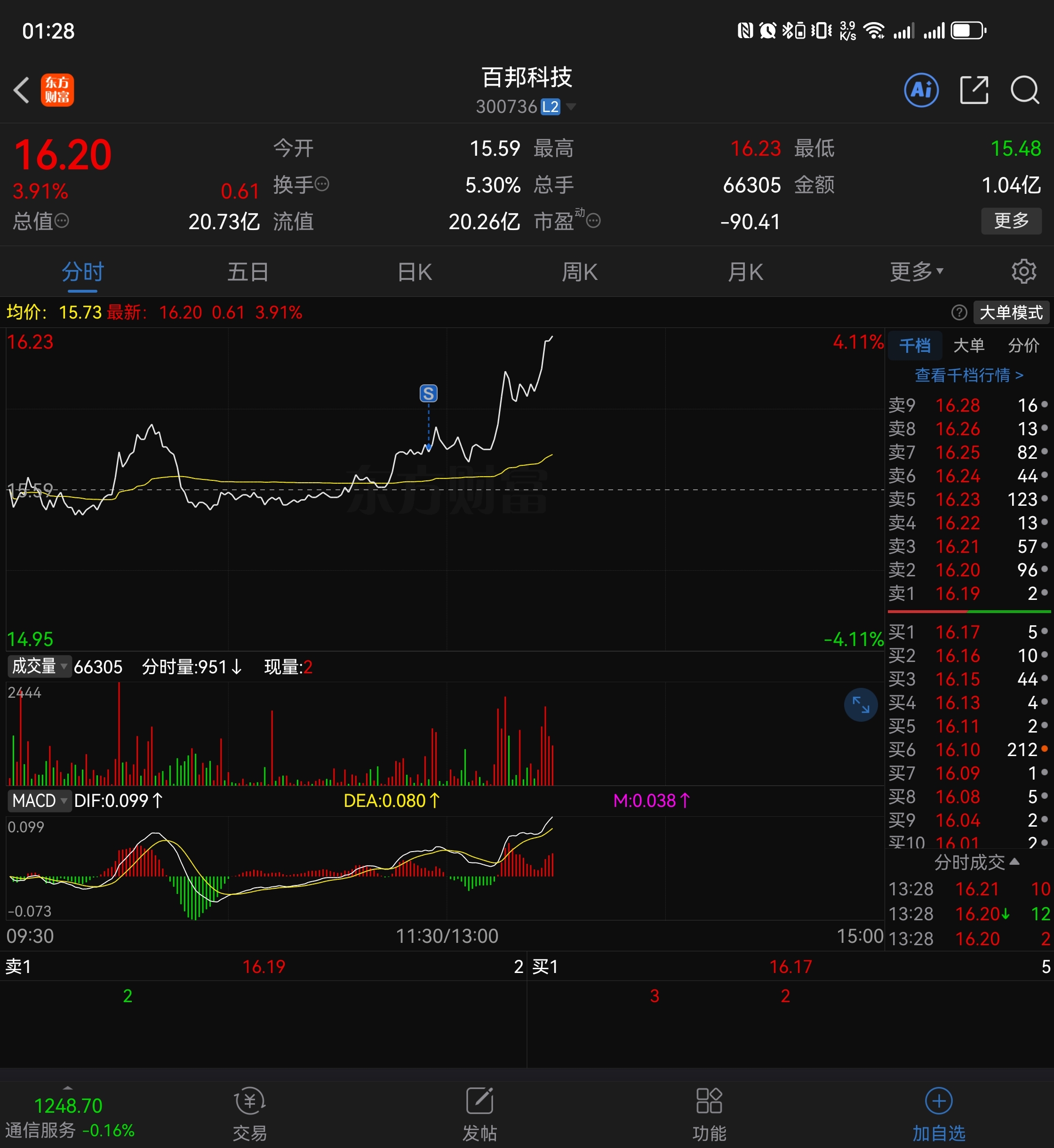Open the search magnifier icon
Image resolution: width=1054 pixels, height=1148 pixels.
(x=1024, y=90)
